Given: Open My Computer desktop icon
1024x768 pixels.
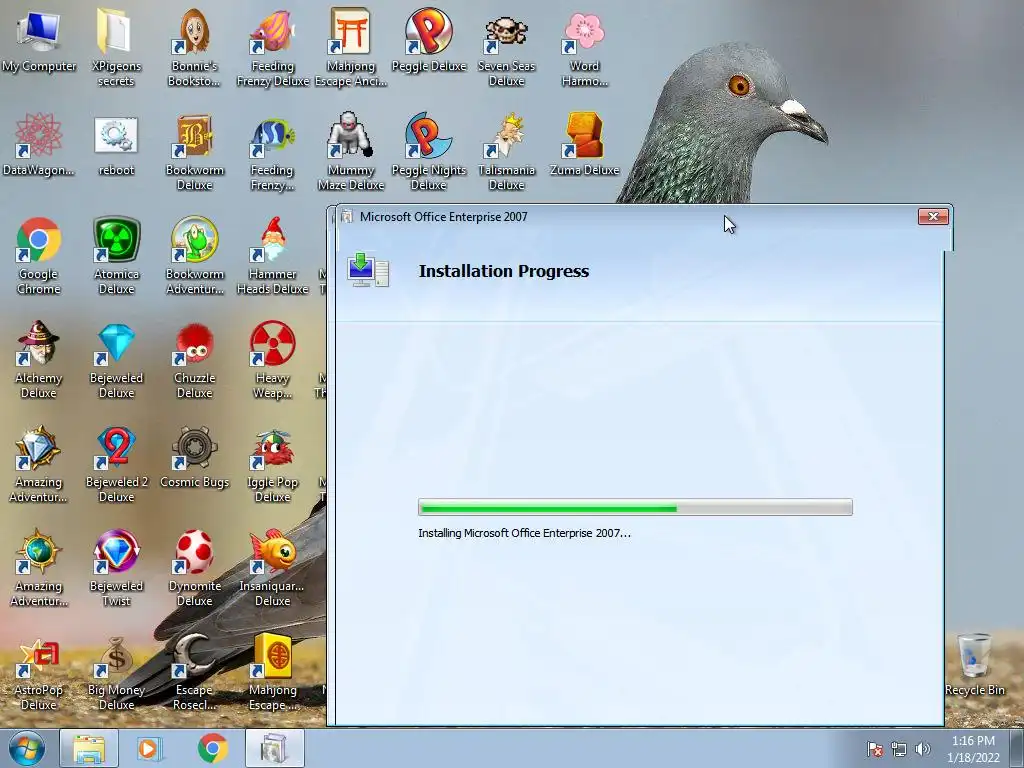Looking at the screenshot, I should (39, 40).
